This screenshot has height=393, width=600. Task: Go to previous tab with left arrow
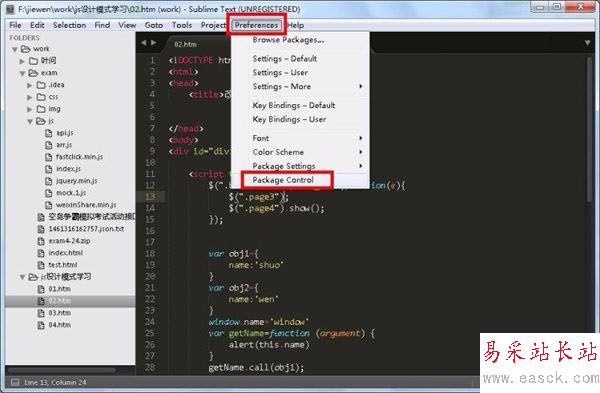(143, 43)
